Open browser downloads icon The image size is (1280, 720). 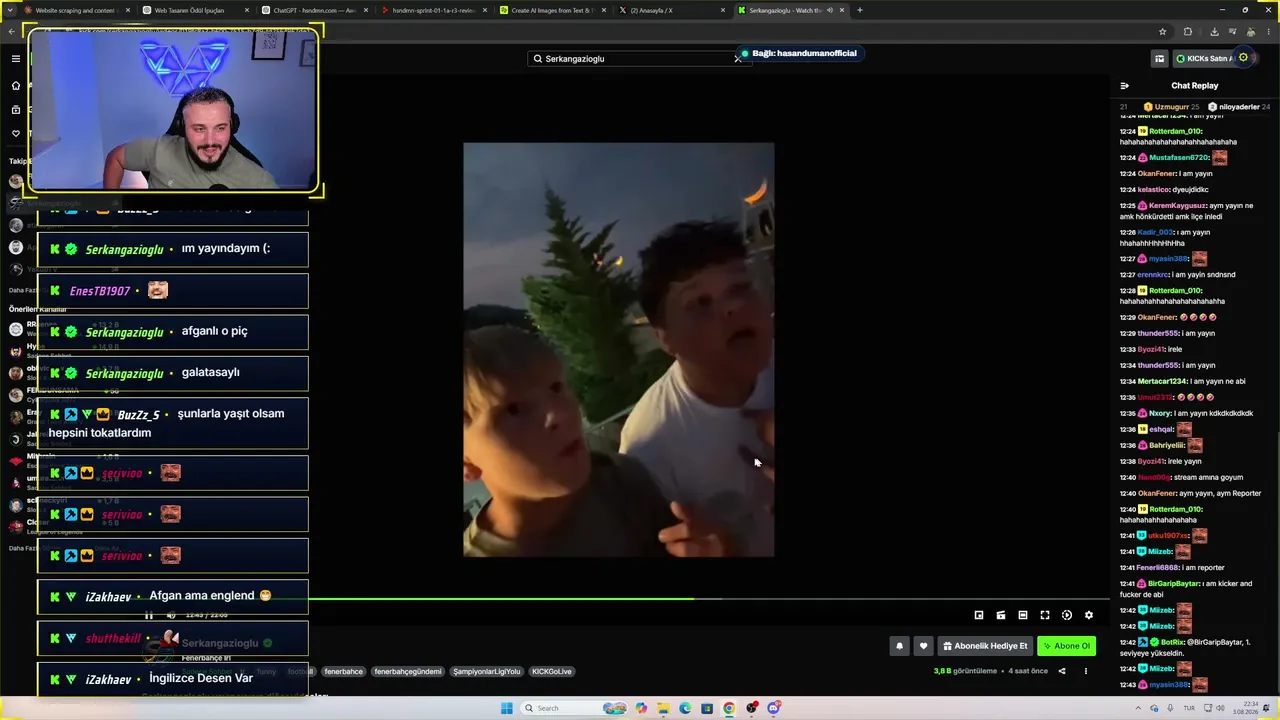(x=1214, y=32)
